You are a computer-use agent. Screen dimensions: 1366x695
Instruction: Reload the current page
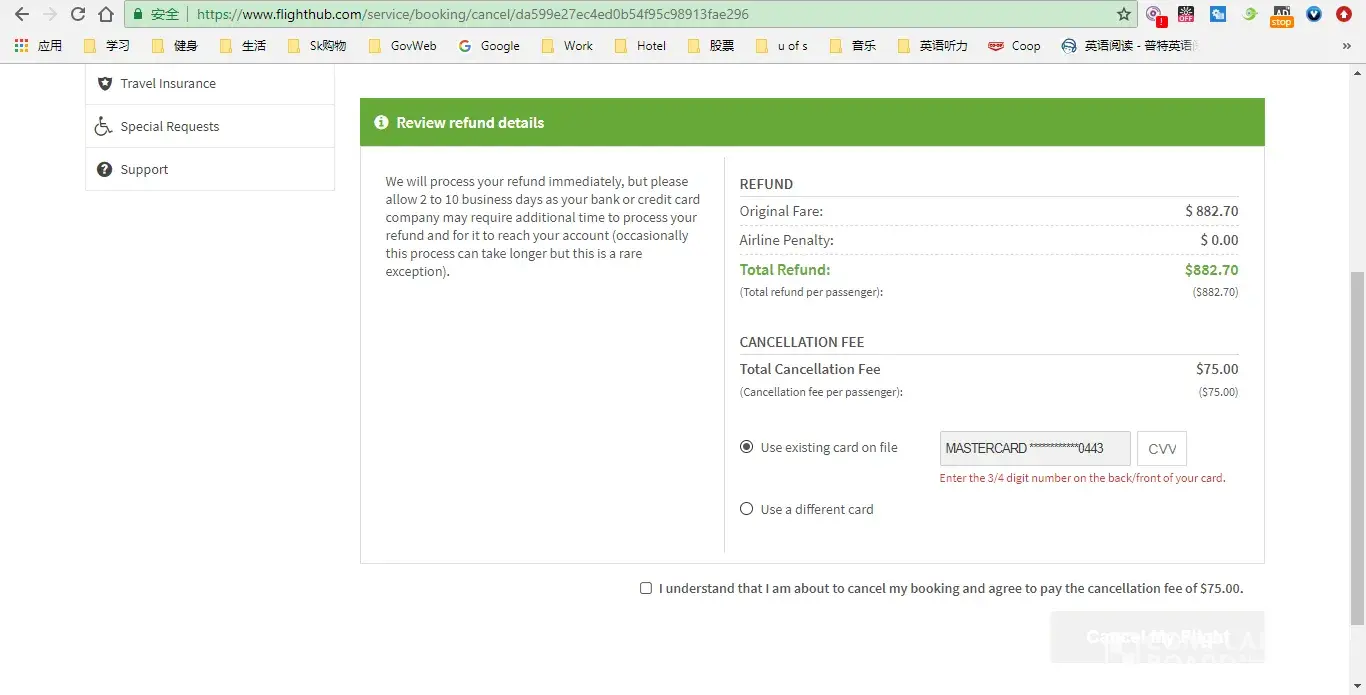[78, 14]
